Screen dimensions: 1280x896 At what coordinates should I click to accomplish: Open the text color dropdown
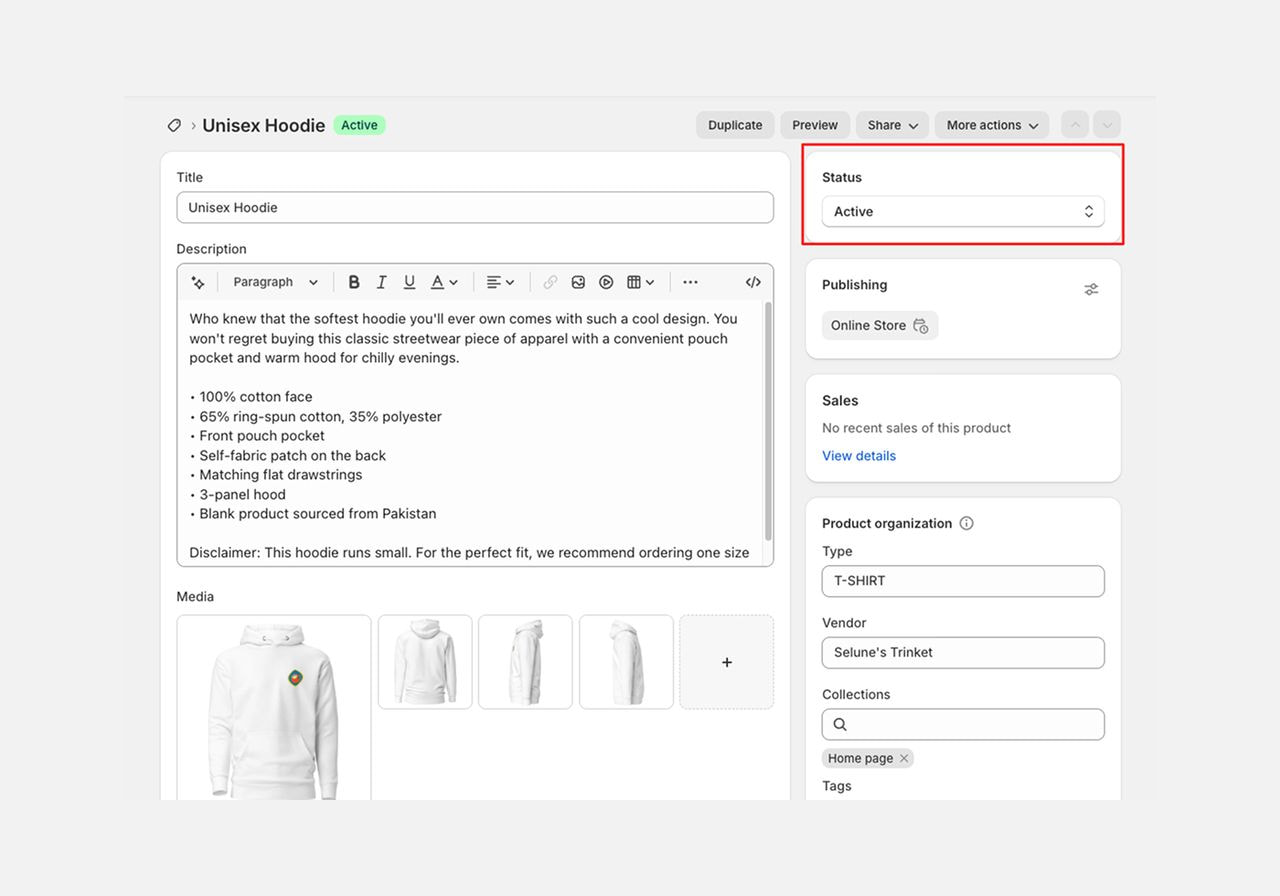444,283
